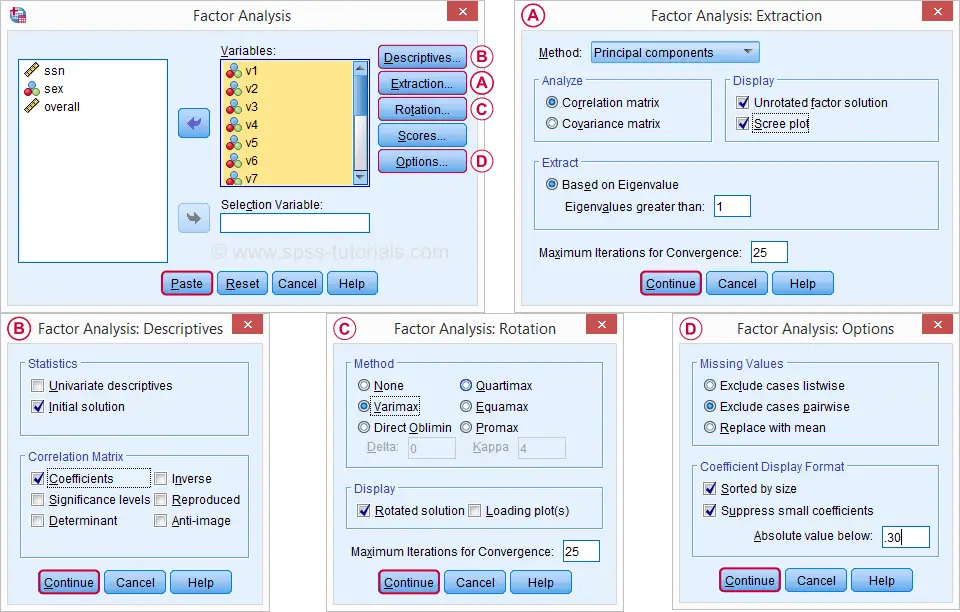Select Exclude cases pairwise option
Screen dimensions: 960x612
(x=710, y=406)
